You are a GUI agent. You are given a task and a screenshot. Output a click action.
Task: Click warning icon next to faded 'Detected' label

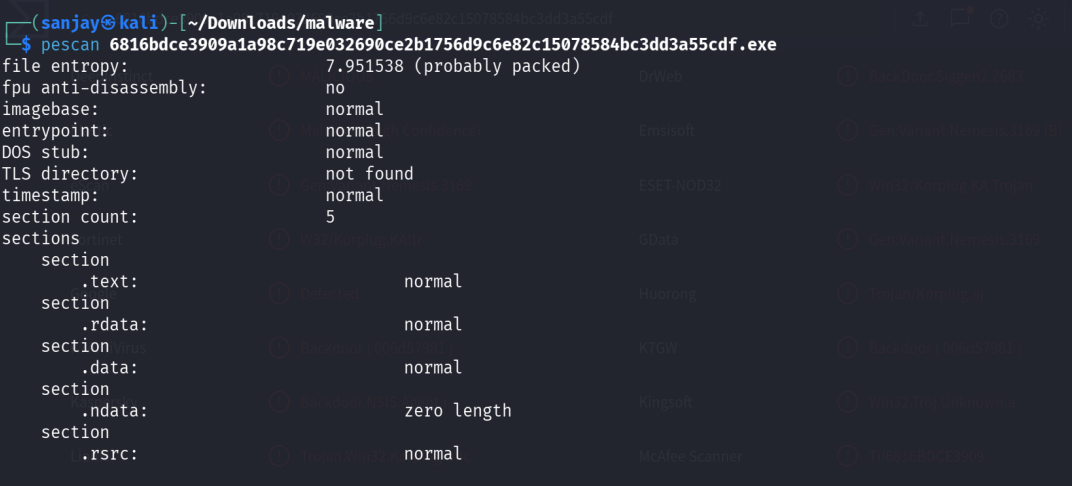click(278, 294)
